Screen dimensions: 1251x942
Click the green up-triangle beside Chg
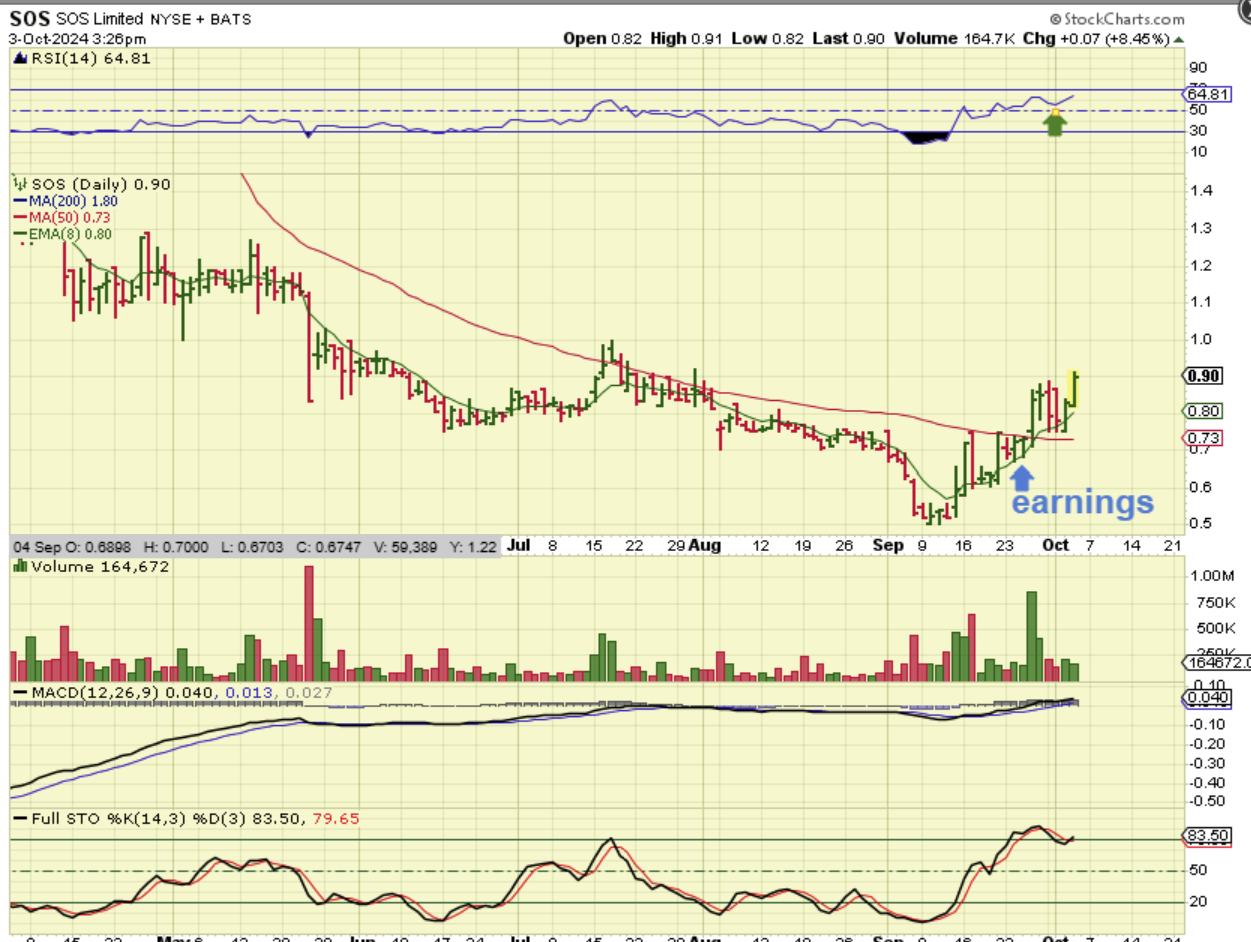[1179, 38]
